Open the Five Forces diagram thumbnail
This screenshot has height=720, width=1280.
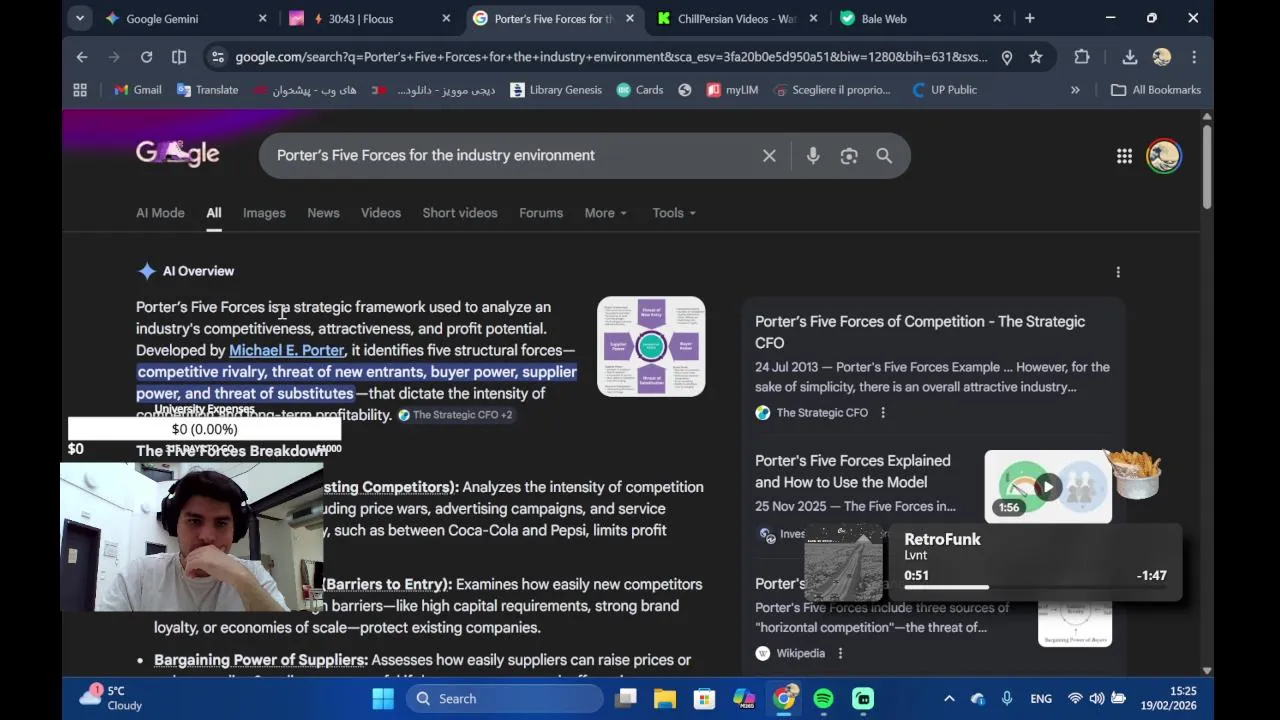[x=651, y=347]
